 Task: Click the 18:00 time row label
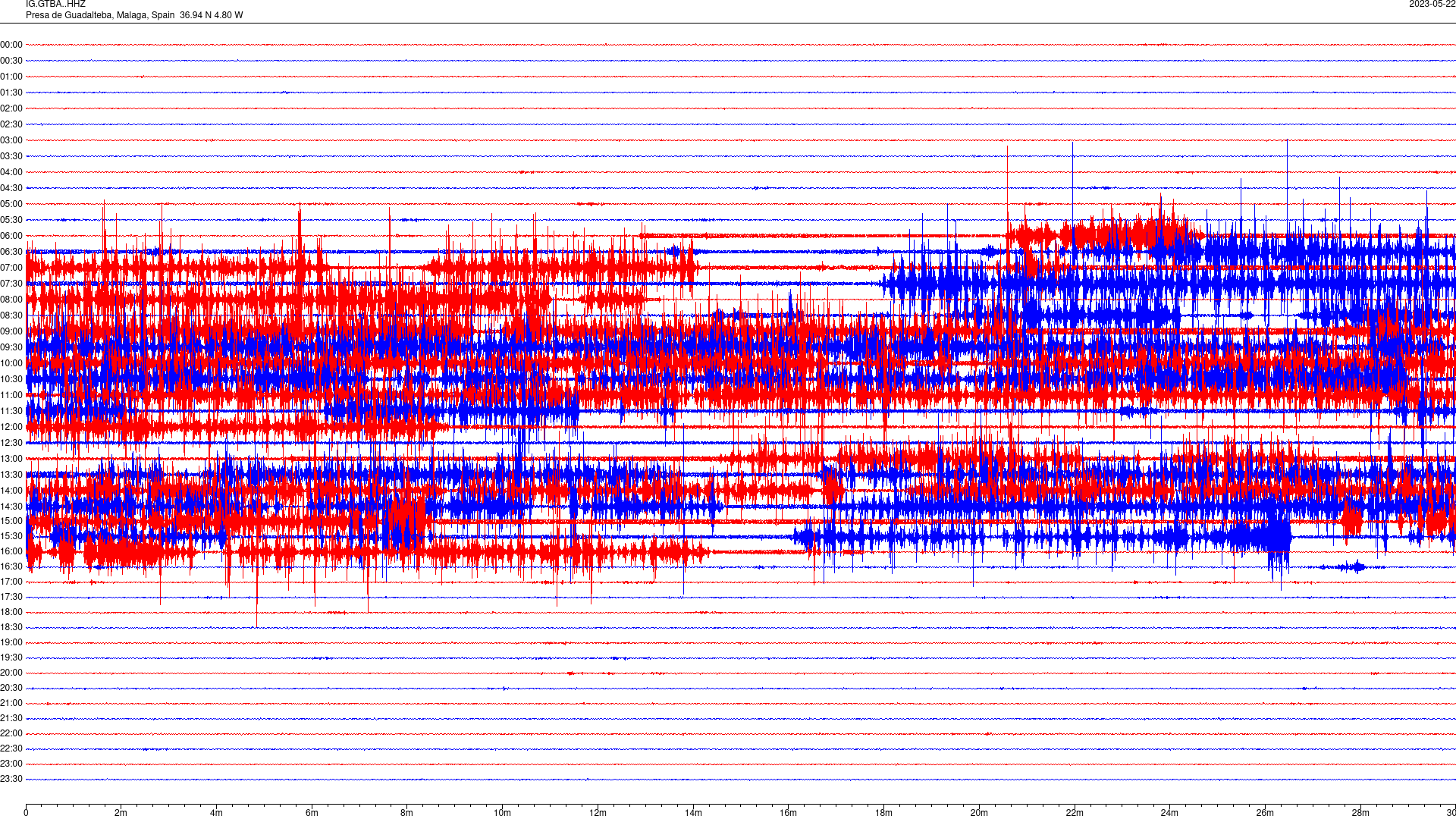11,612
